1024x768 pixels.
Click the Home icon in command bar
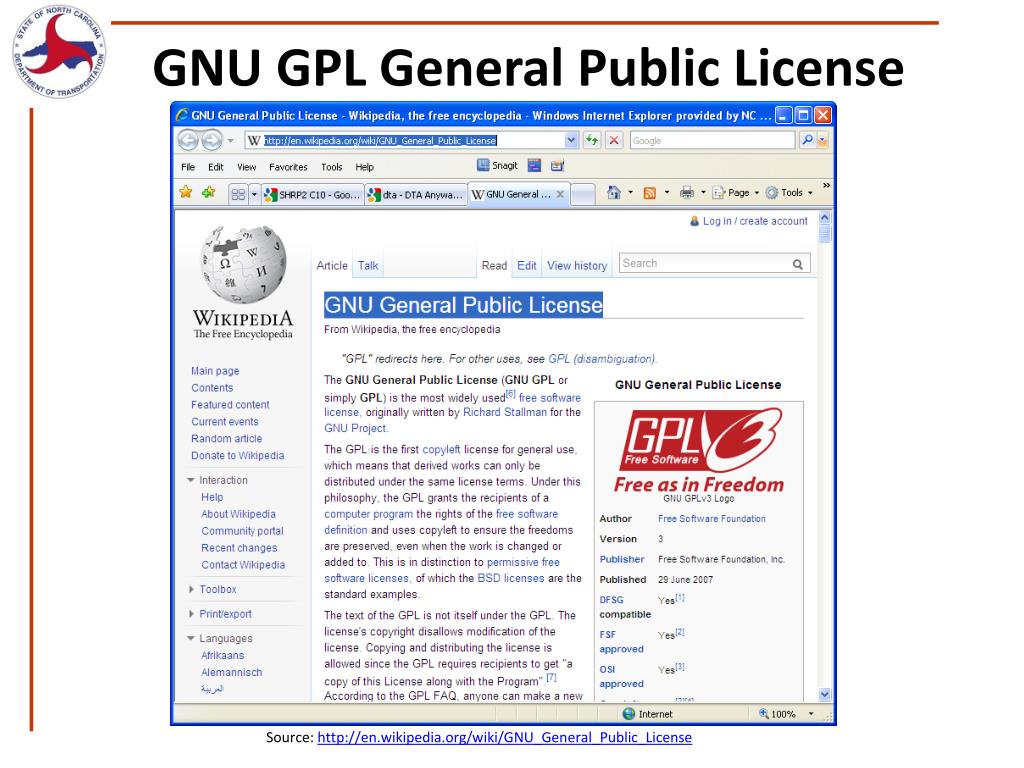click(614, 193)
